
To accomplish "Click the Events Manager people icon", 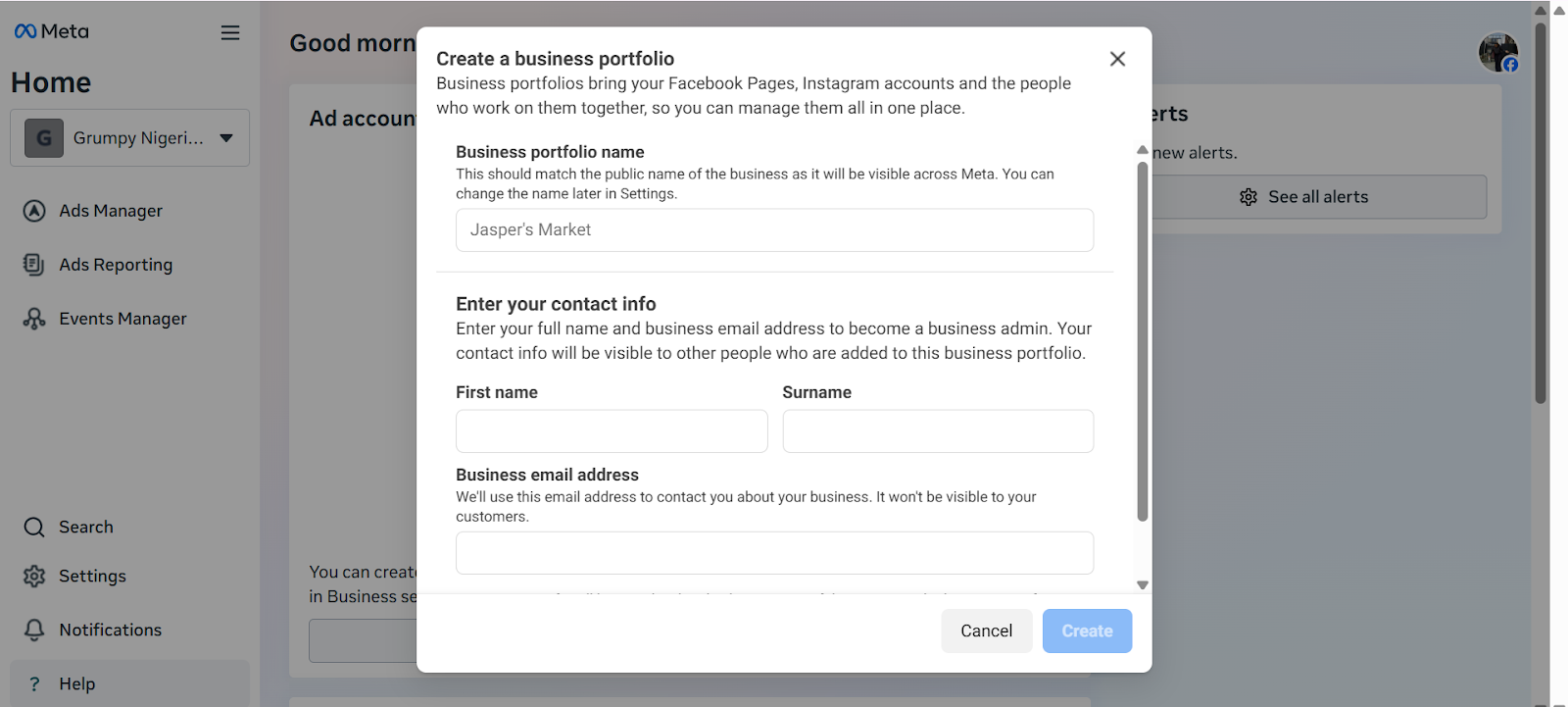I will tap(34, 319).
